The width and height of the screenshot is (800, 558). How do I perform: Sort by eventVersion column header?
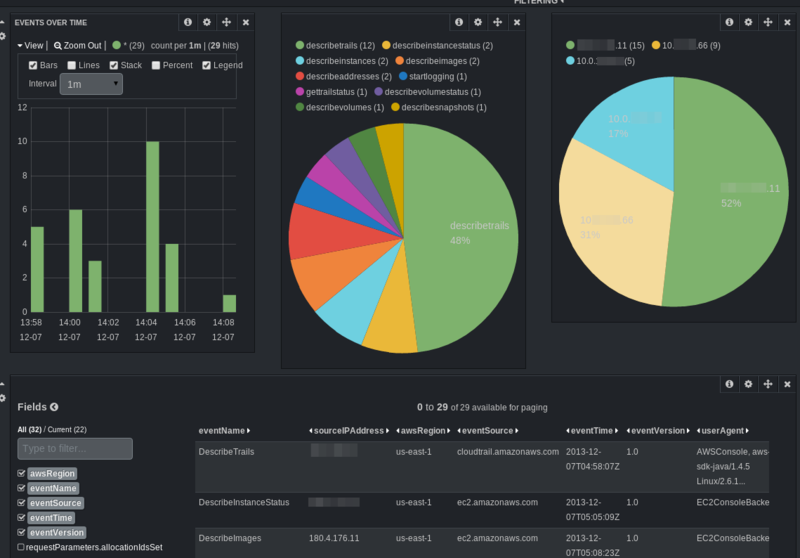click(658, 430)
